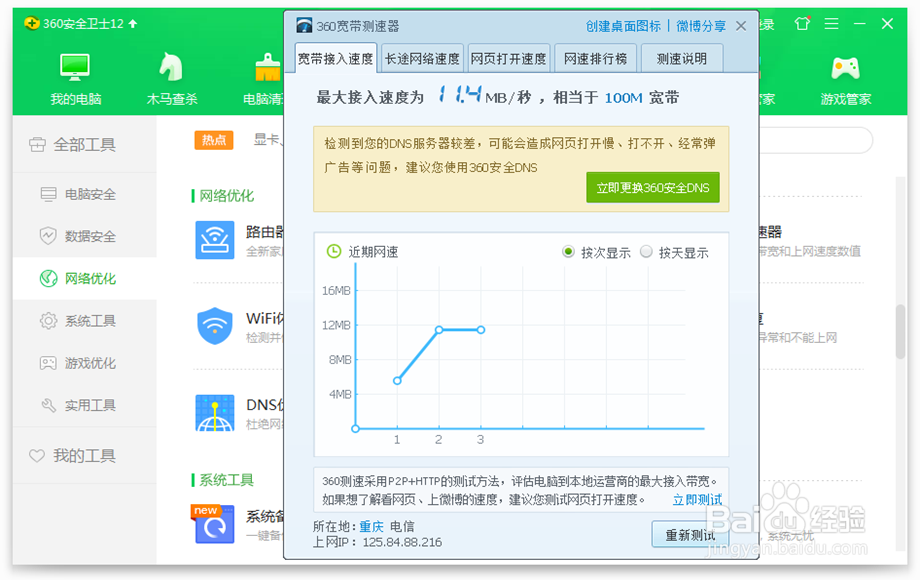Switch to 网页打开速度 tab
This screenshot has height=580, width=920.
click(x=509, y=59)
